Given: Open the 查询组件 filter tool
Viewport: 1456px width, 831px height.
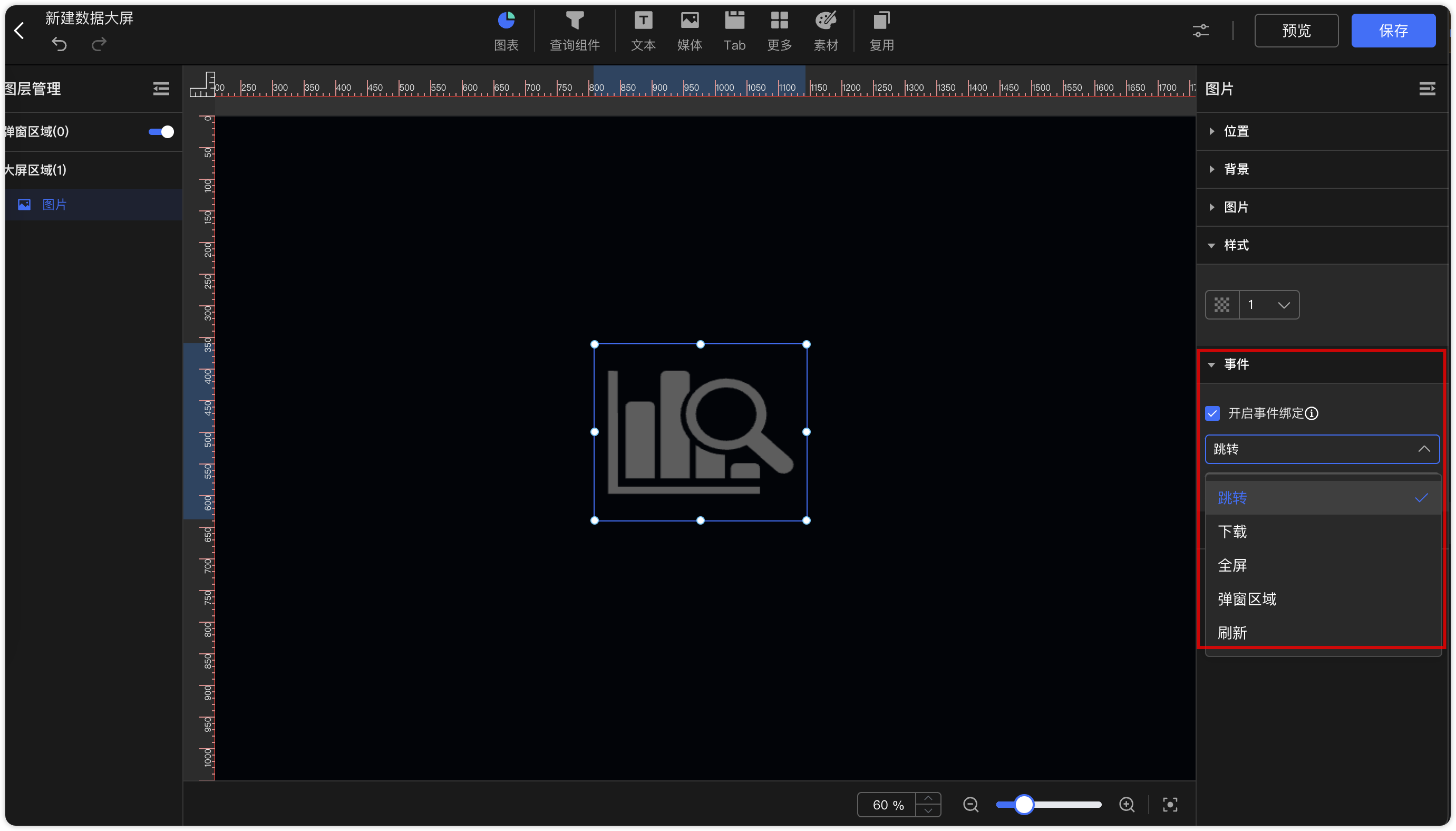Looking at the screenshot, I should click(575, 32).
